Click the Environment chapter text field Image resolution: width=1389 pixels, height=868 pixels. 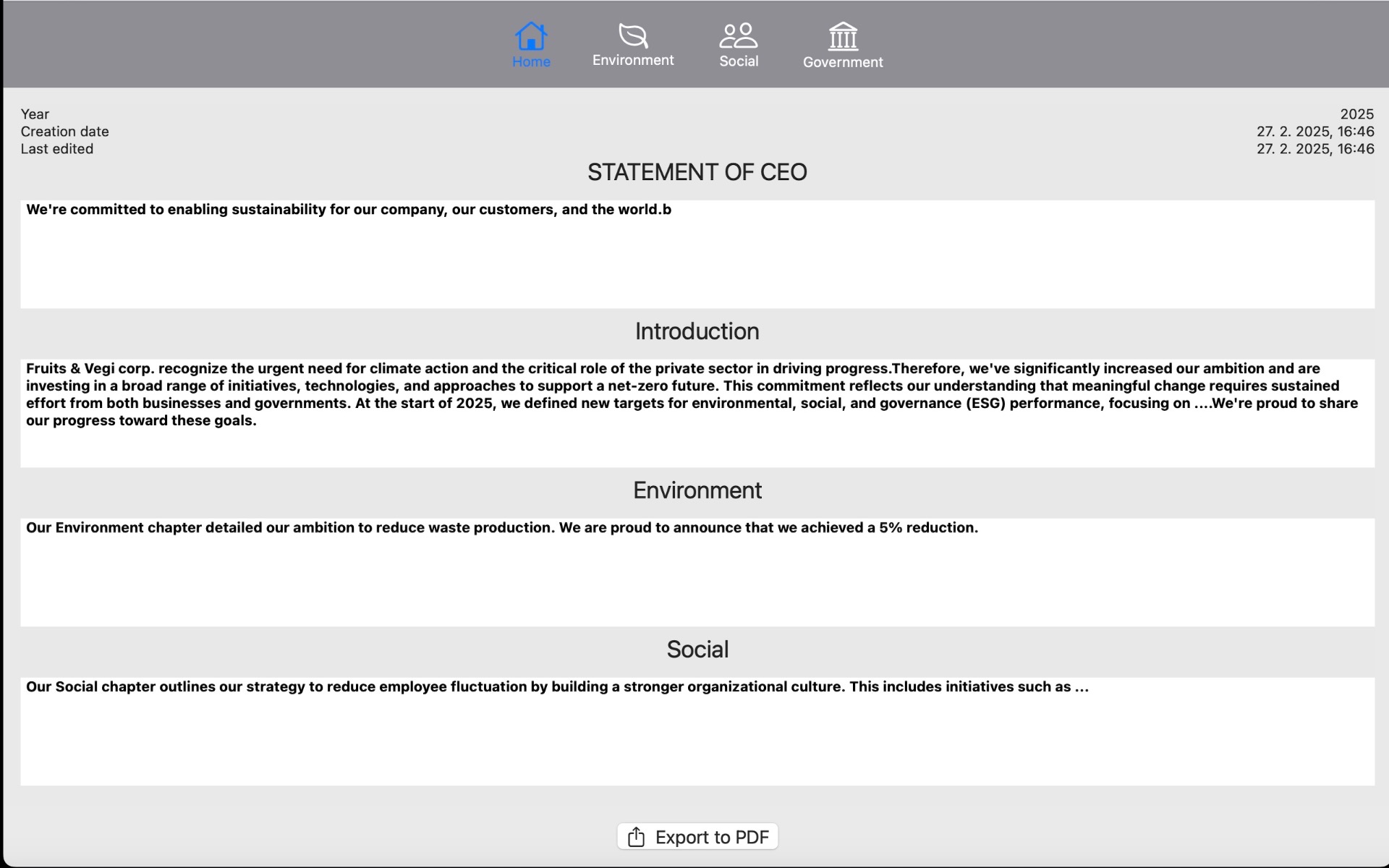pyautogui.click(x=697, y=572)
